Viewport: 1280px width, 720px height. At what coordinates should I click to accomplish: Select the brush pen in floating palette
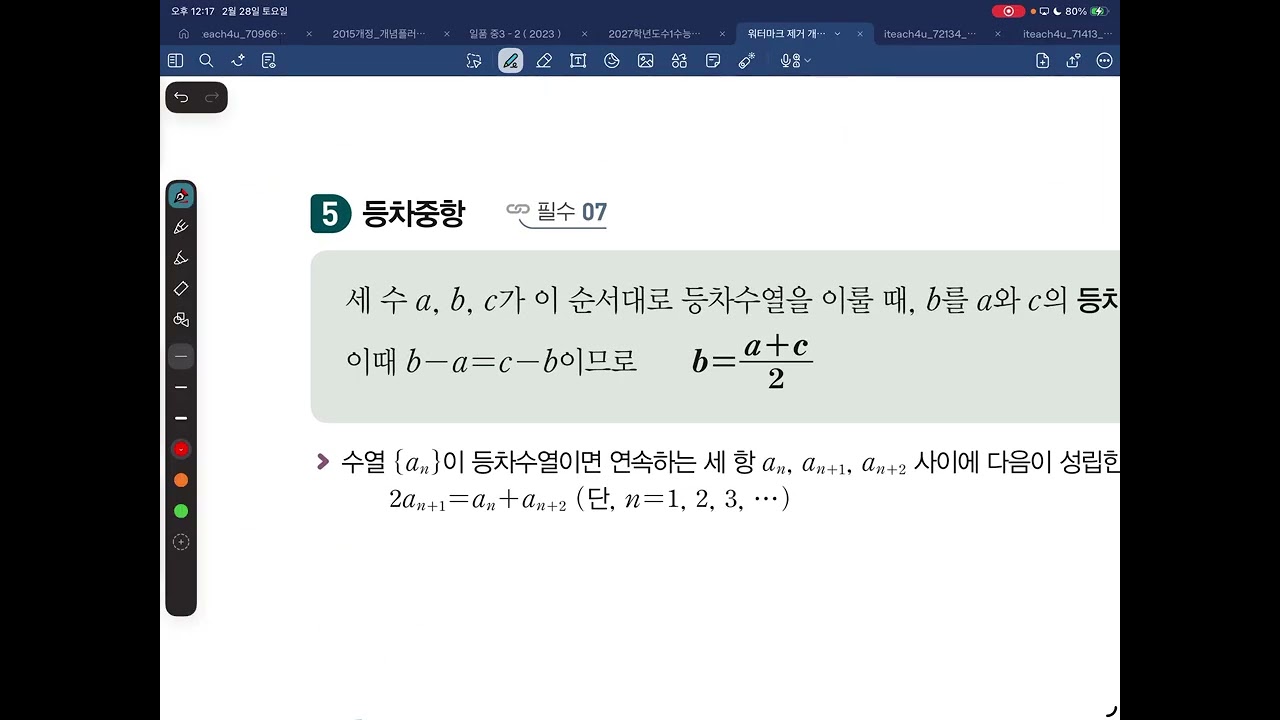coord(181,227)
